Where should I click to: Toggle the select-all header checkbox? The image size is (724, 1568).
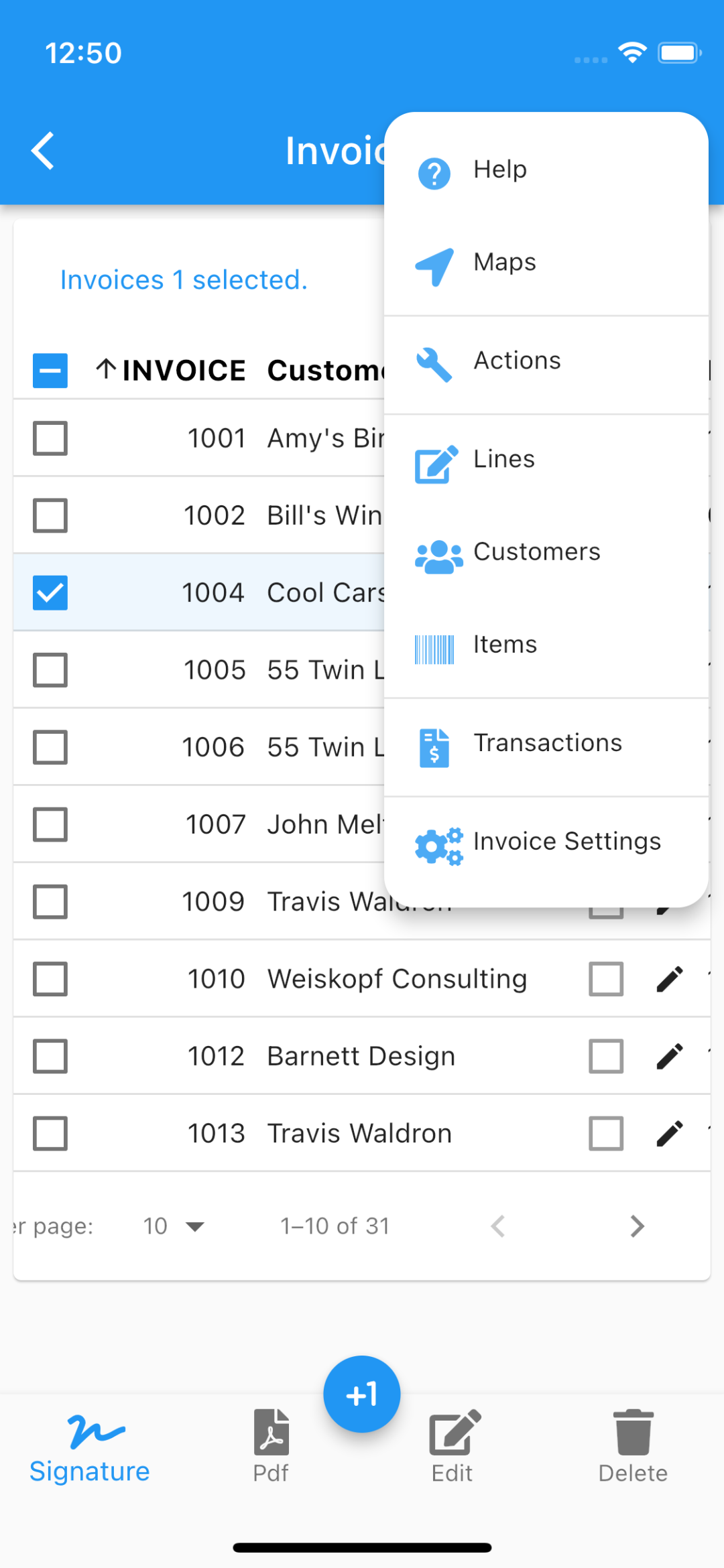pos(50,371)
